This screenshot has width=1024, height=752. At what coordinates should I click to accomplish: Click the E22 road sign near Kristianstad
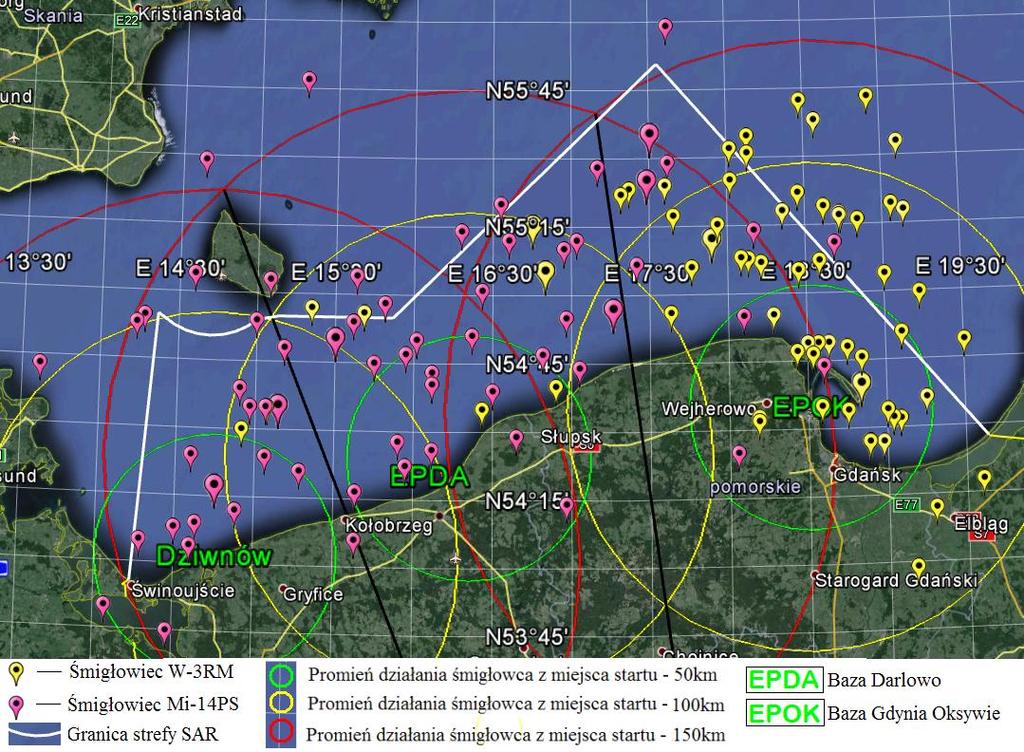127,20
